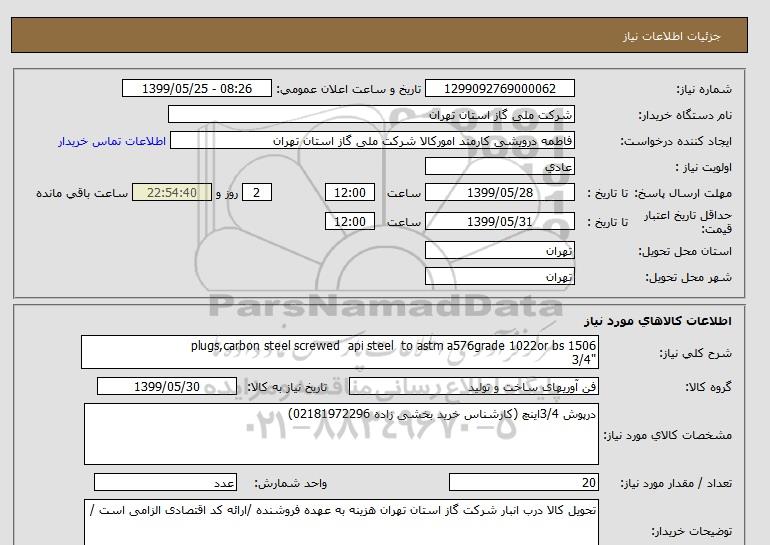Click the label تعداد / مقدار مورد نیاز
The image size is (770, 545).
point(676,483)
